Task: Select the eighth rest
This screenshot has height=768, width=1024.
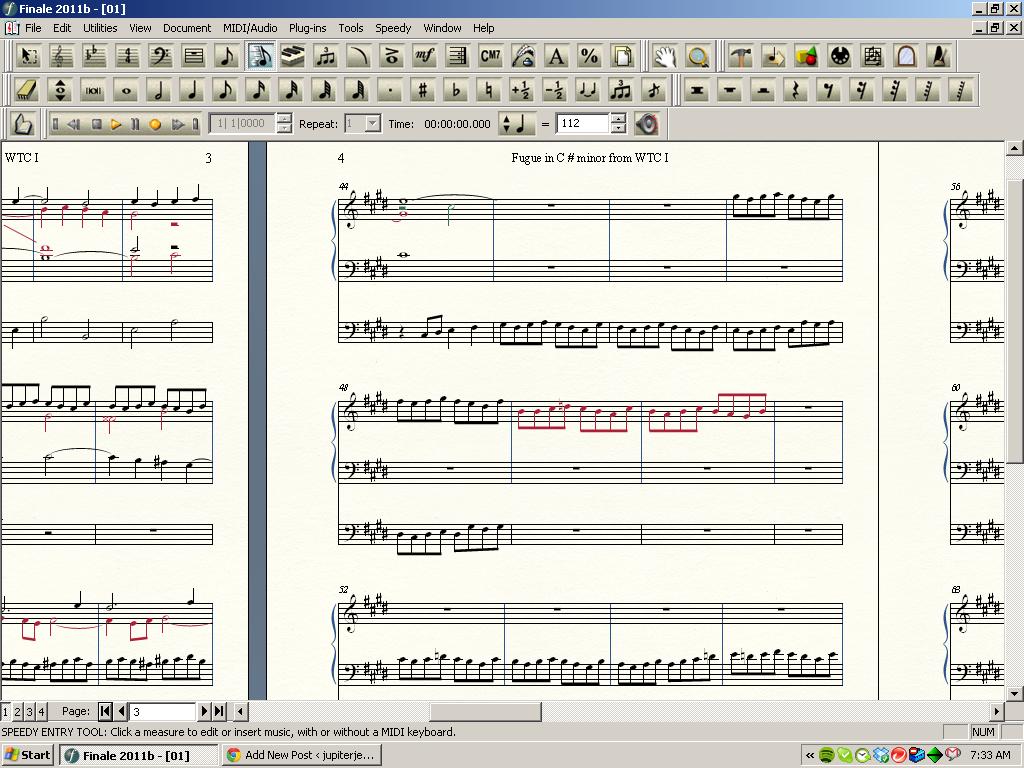Action: [829, 90]
